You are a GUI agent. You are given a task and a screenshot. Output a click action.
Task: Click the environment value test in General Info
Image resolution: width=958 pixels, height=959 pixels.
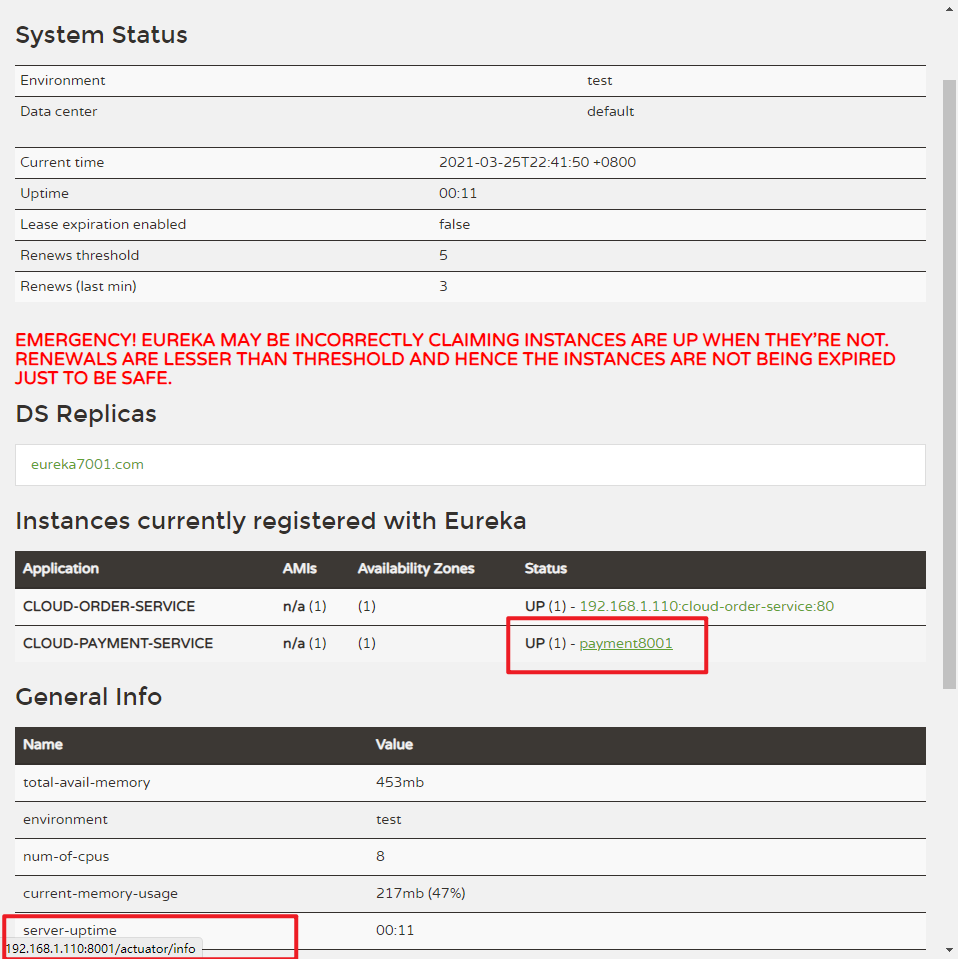[388, 820]
